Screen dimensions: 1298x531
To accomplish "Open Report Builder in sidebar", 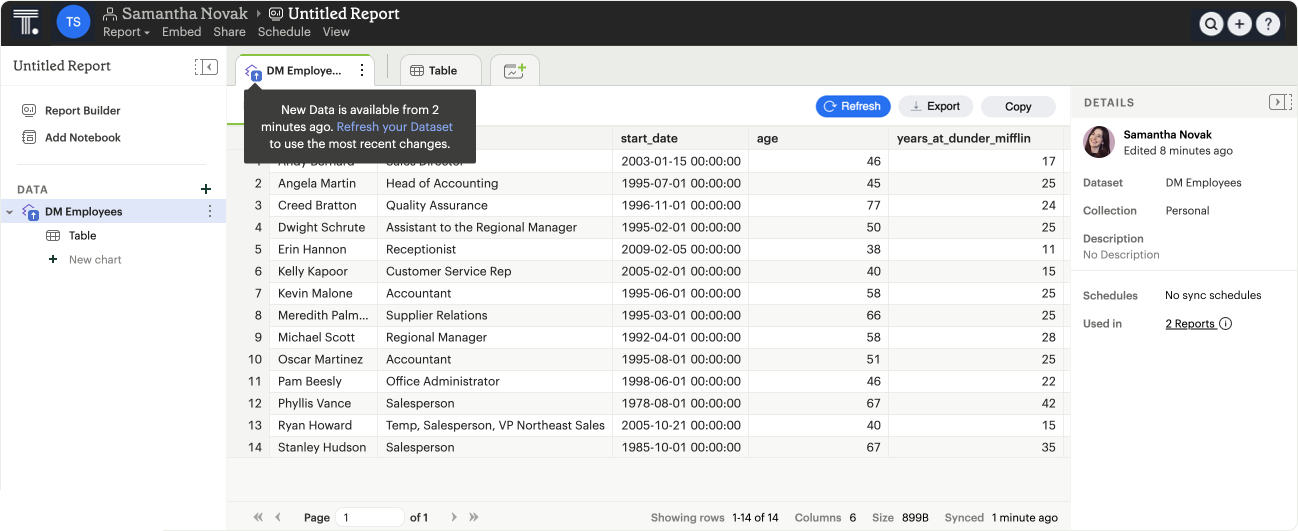I will tap(82, 111).
